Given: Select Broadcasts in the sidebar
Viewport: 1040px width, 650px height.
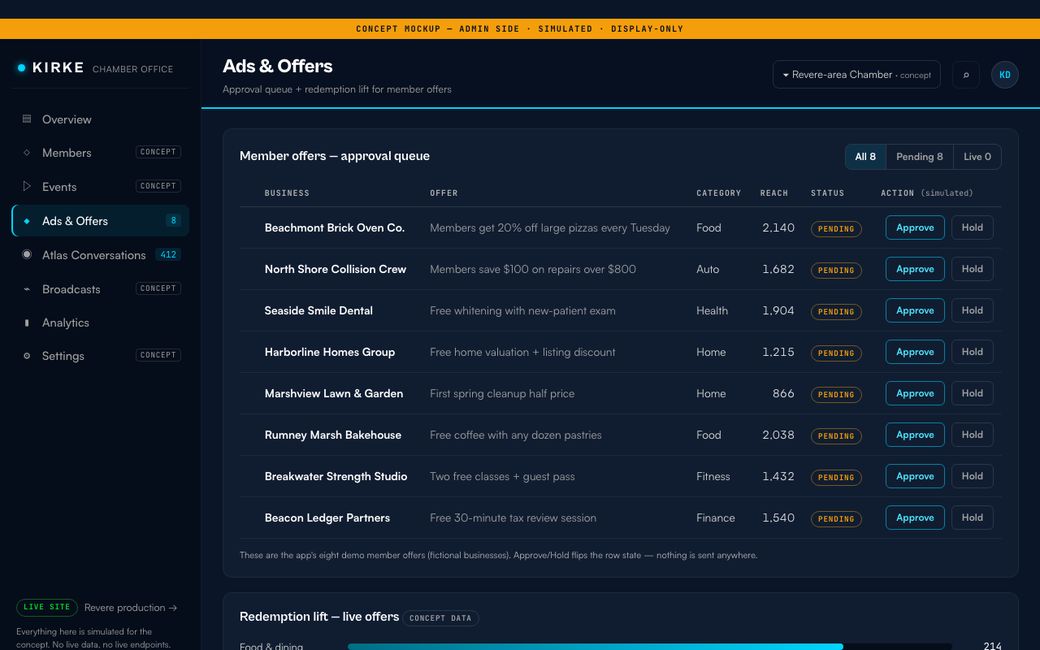Looking at the screenshot, I should (99, 289).
